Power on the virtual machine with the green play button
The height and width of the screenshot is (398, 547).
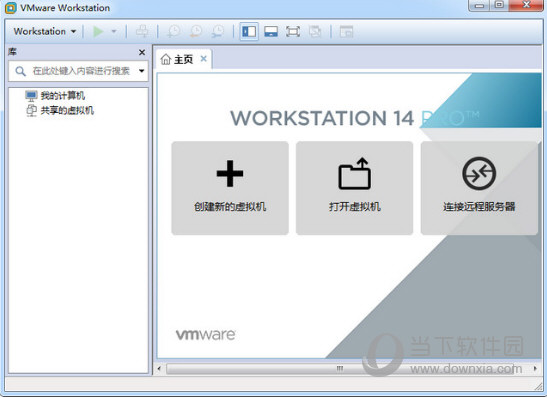[x=98, y=31]
